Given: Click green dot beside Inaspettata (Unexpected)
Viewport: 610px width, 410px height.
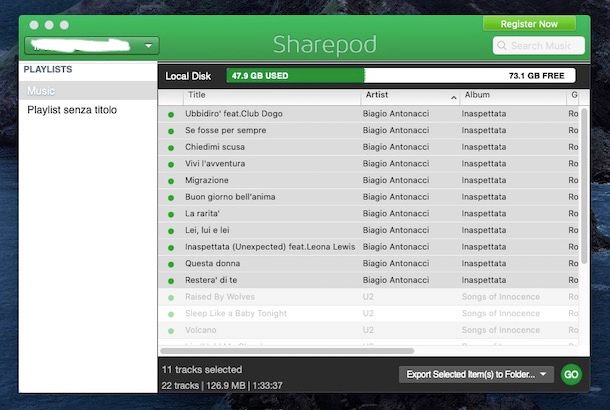Looking at the screenshot, I should 171,248.
